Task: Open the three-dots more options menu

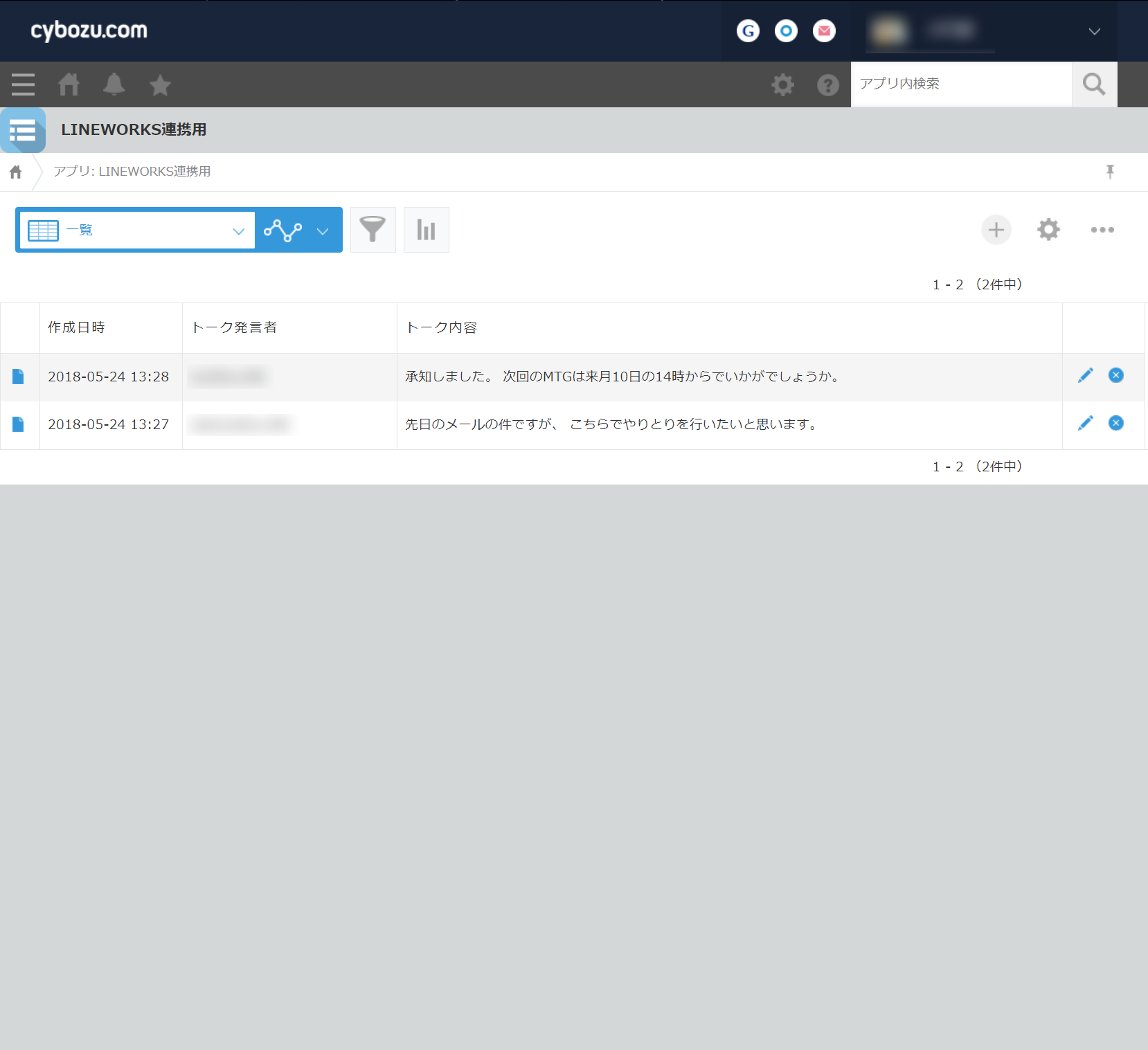Action: click(x=1102, y=230)
